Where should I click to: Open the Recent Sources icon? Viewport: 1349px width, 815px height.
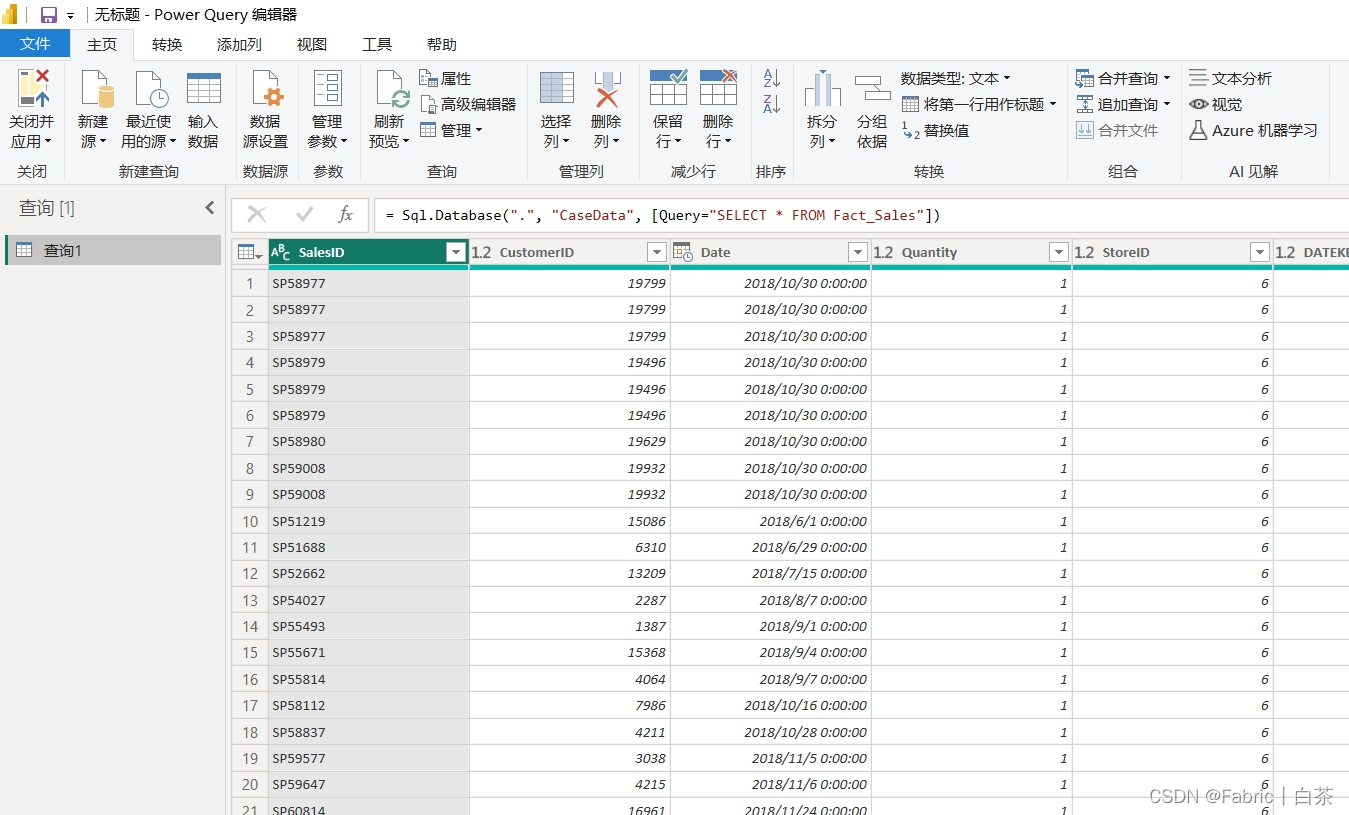(151, 89)
